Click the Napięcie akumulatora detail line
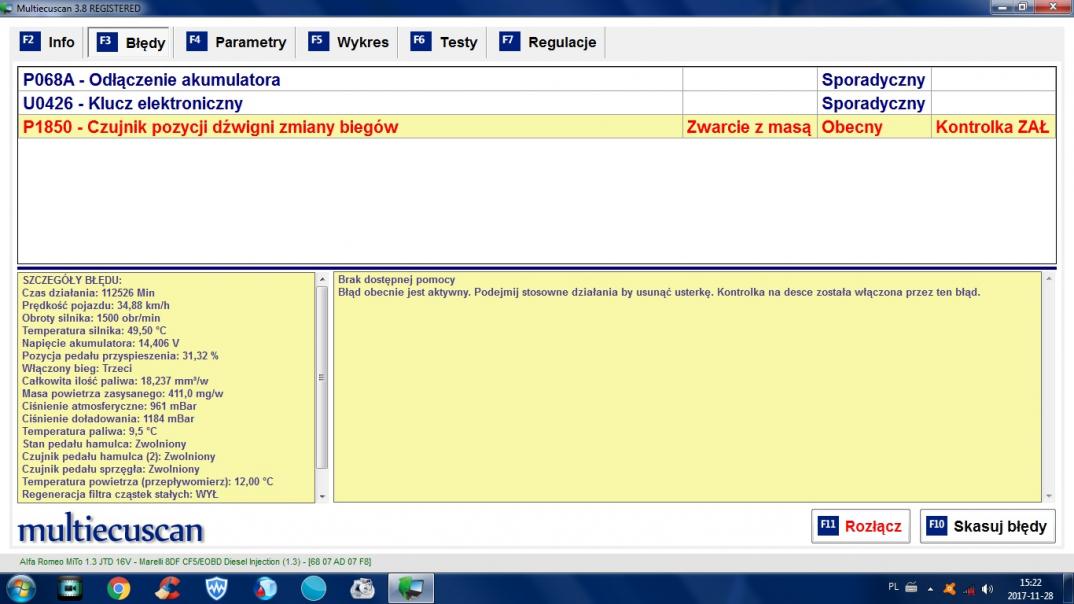The image size is (1074, 604). (x=100, y=343)
